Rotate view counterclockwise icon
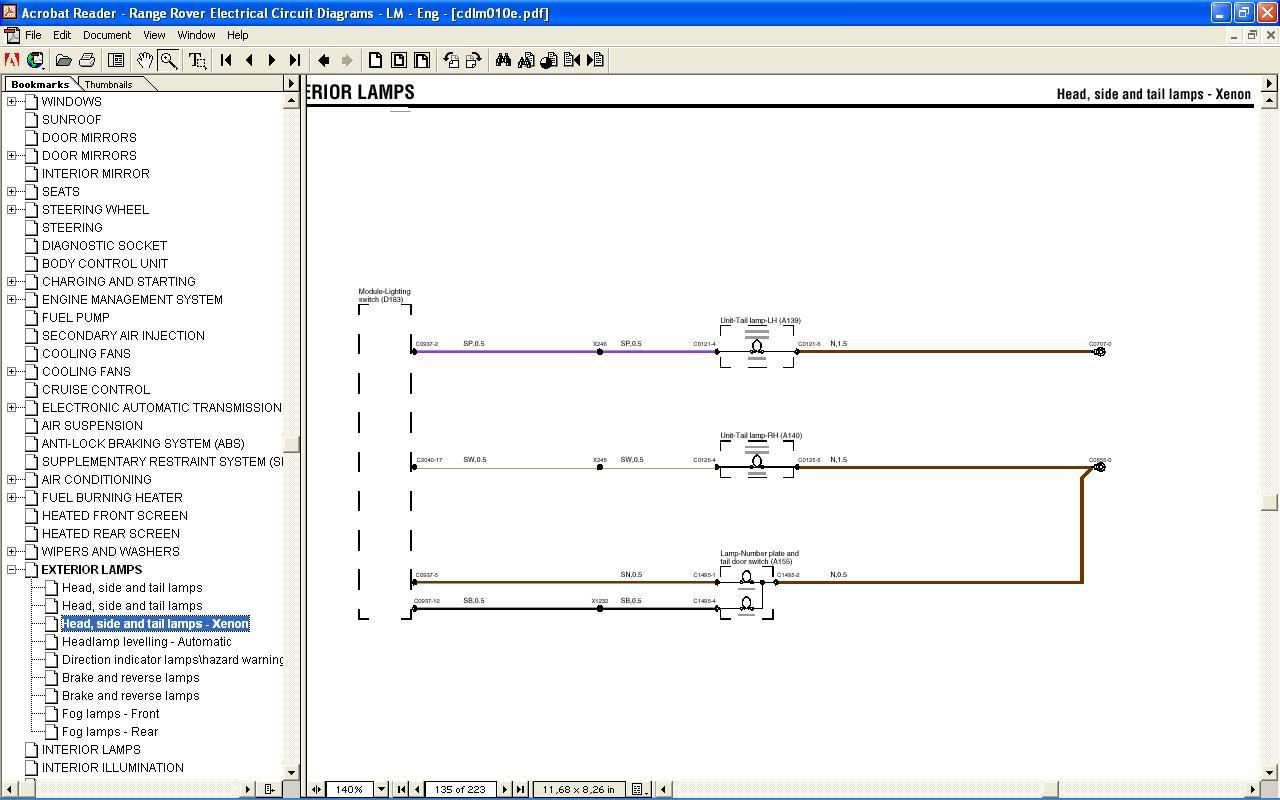The height and width of the screenshot is (800, 1280). point(451,60)
